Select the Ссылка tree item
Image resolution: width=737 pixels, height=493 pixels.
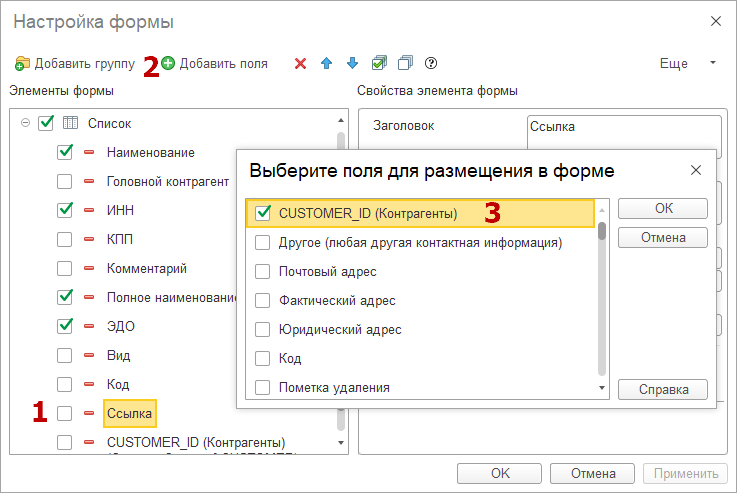pyautogui.click(x=129, y=413)
